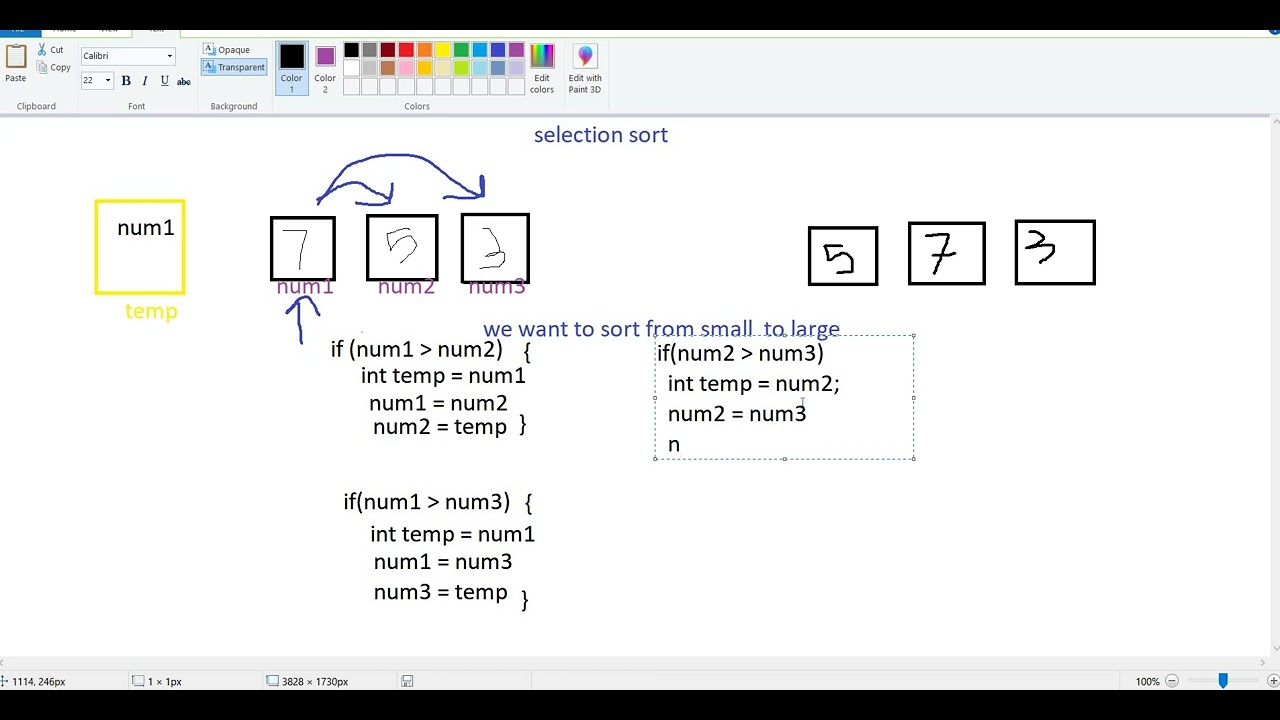Select Opaque background option
Image resolution: width=1280 pixels, height=720 pixels.
227,50
